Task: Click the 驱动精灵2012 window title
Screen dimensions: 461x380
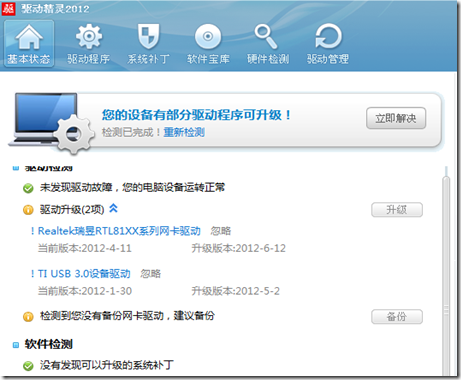Action: point(55,8)
